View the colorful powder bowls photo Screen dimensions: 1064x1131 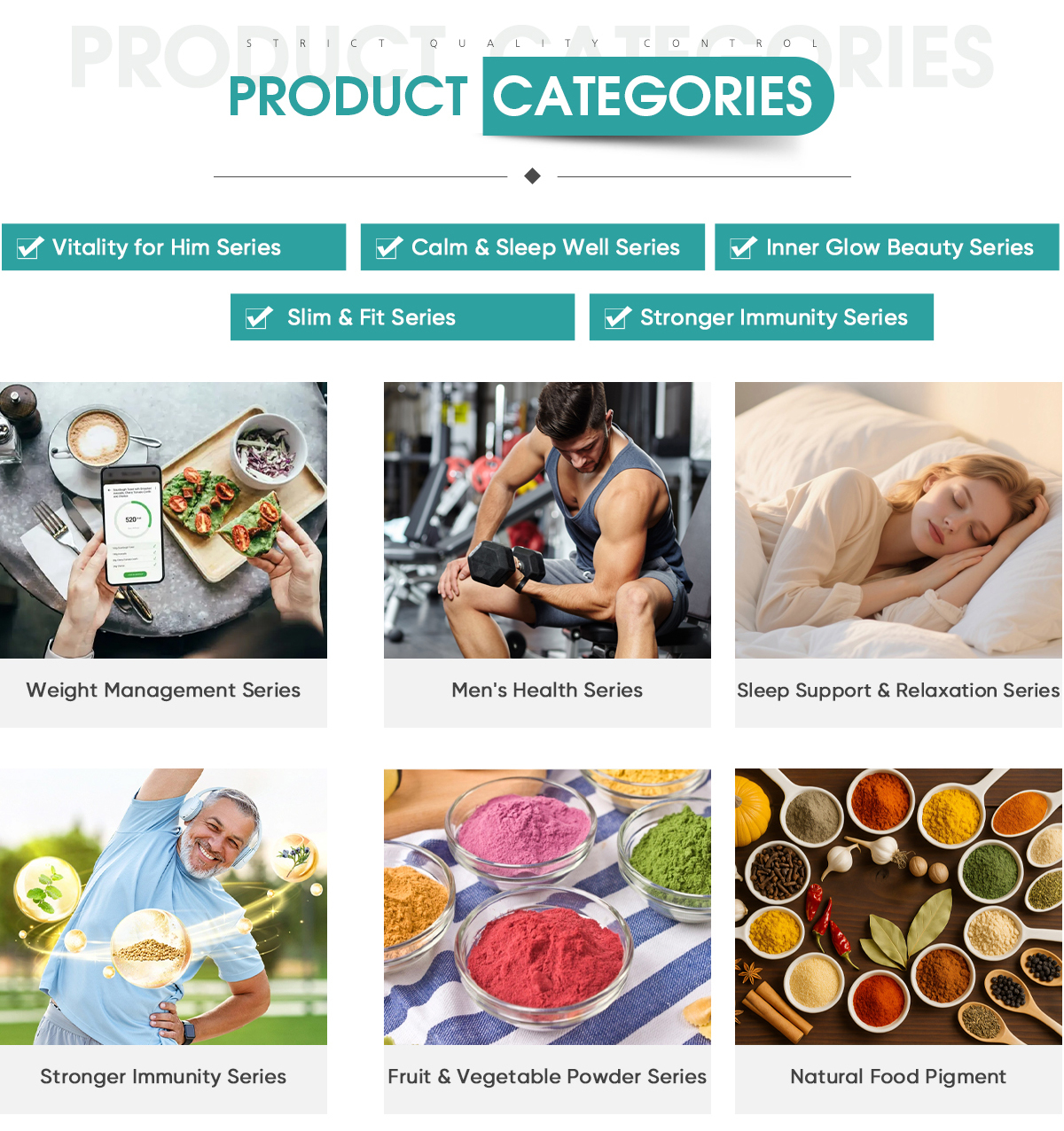tap(547, 907)
